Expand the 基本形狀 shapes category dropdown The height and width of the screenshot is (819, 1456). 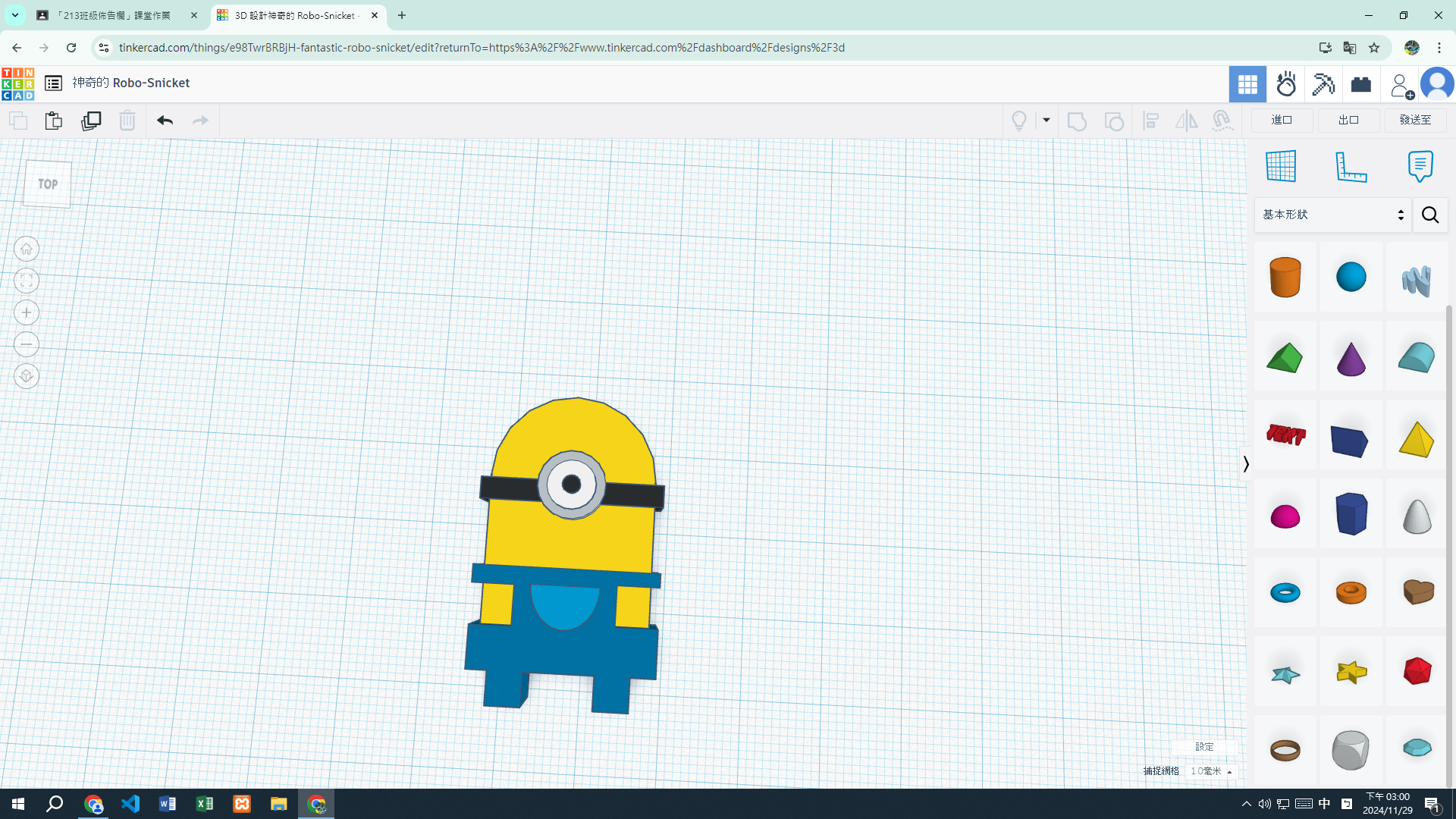pos(1332,215)
